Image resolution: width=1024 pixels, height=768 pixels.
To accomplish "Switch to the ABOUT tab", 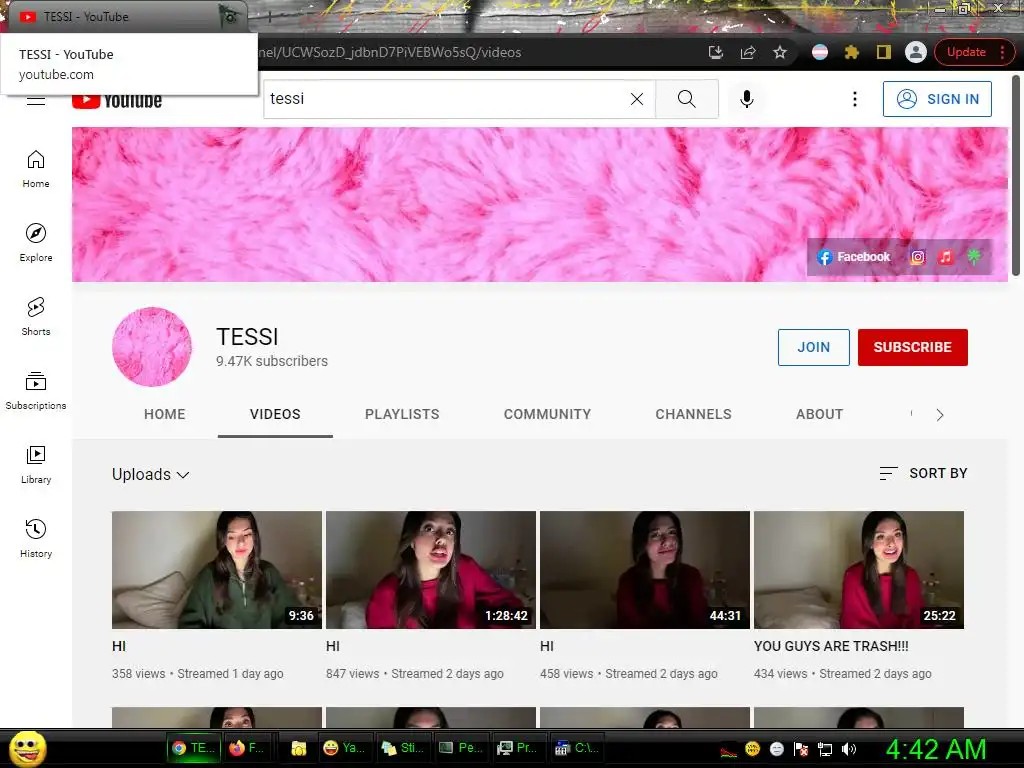I will (819, 414).
